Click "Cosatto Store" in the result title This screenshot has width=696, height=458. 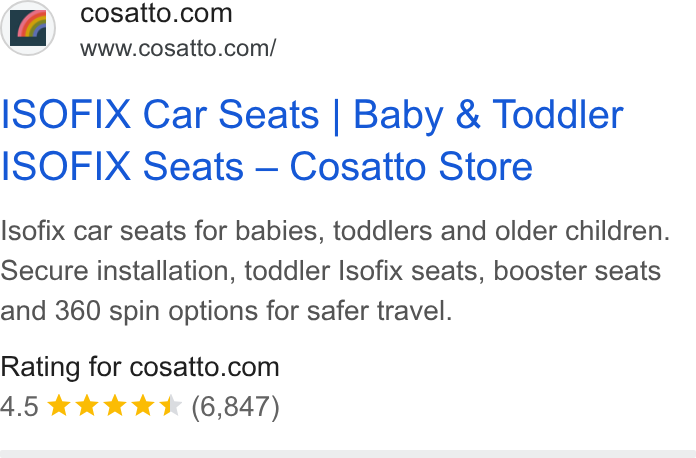pyautogui.click(x=411, y=166)
